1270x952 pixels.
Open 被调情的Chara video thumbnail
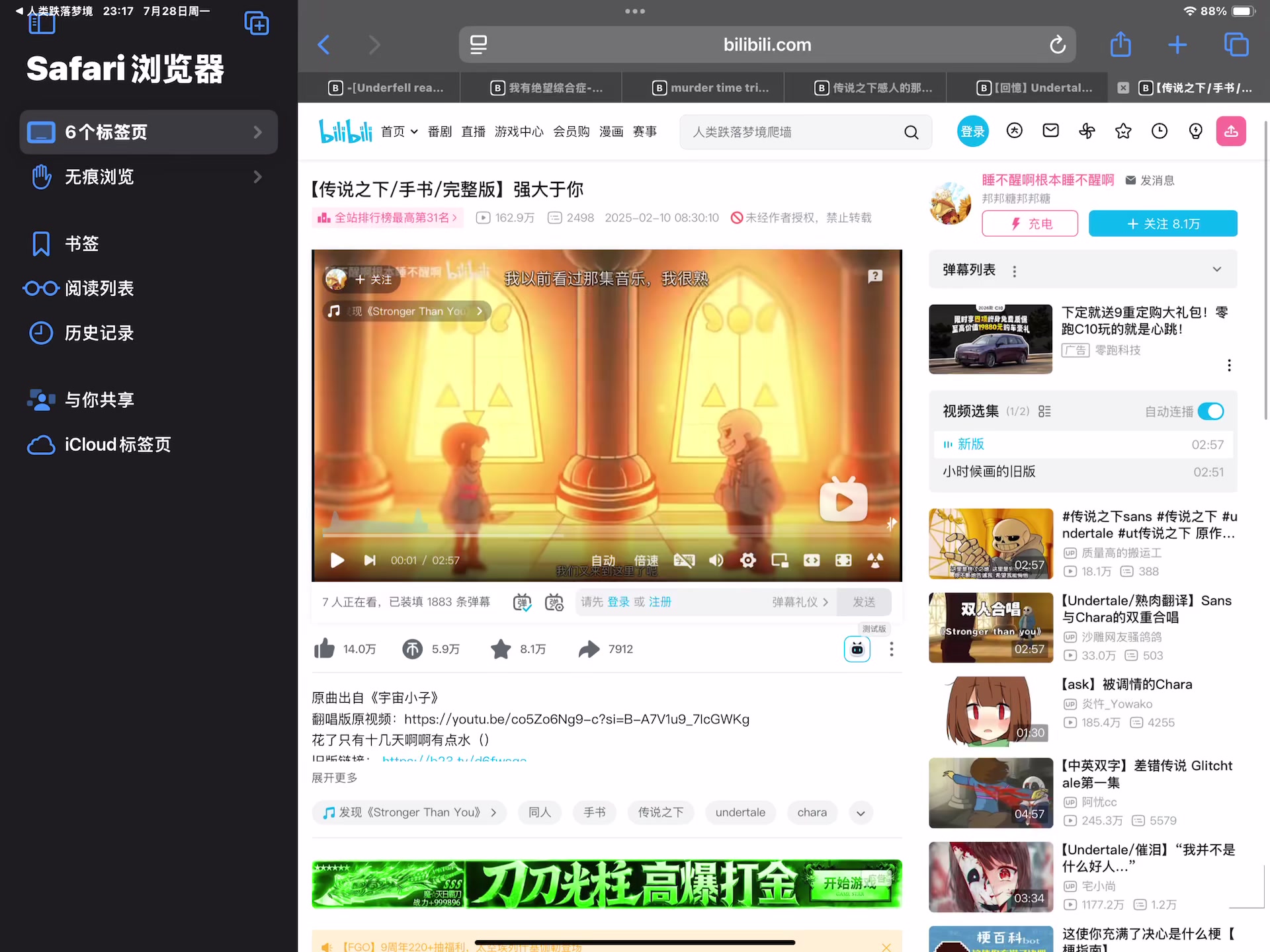(x=990, y=711)
